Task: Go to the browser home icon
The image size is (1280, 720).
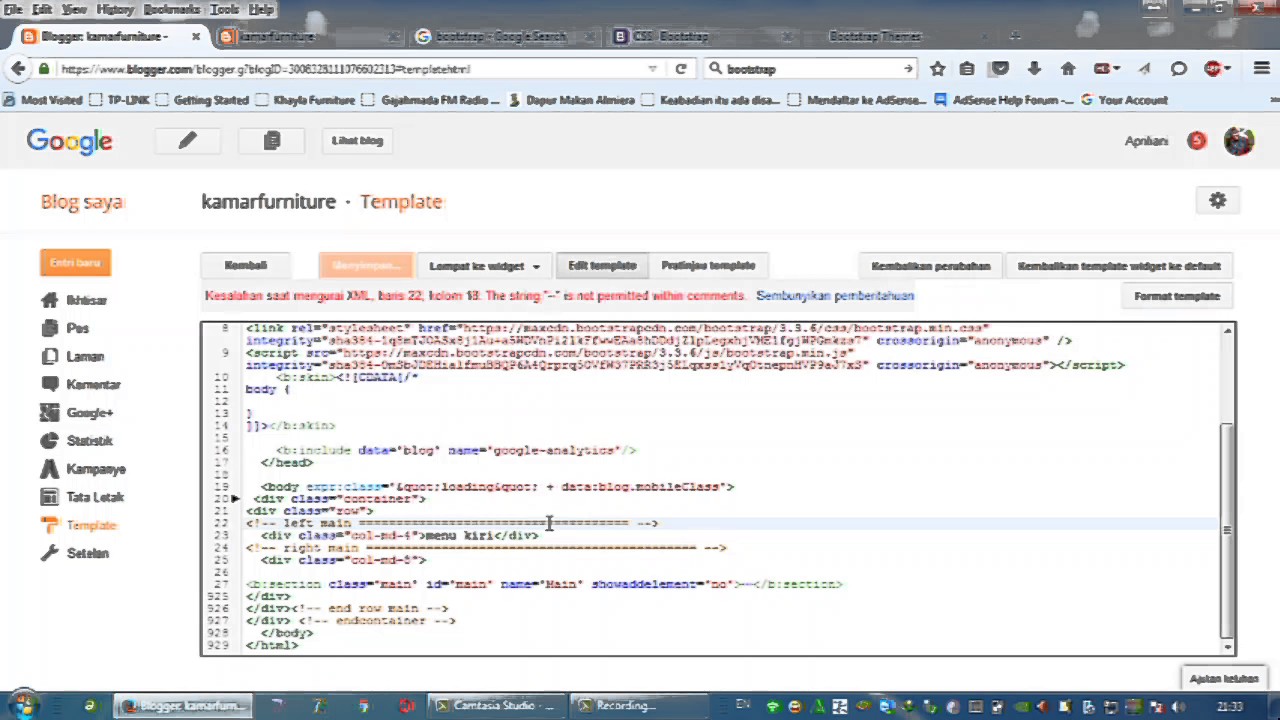Action: pyautogui.click(x=1068, y=69)
